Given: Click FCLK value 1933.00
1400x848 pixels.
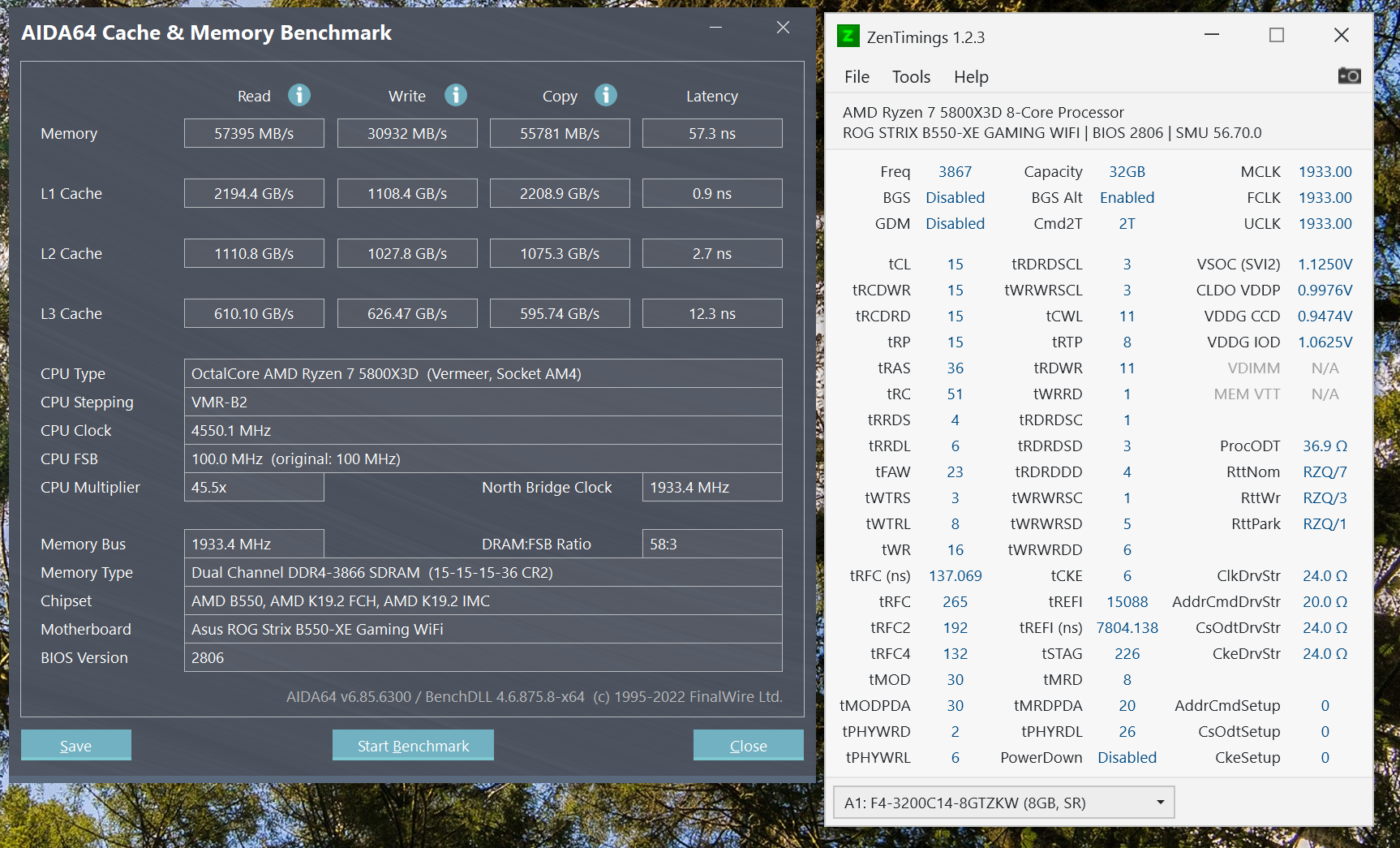Looking at the screenshot, I should click(x=1325, y=198).
